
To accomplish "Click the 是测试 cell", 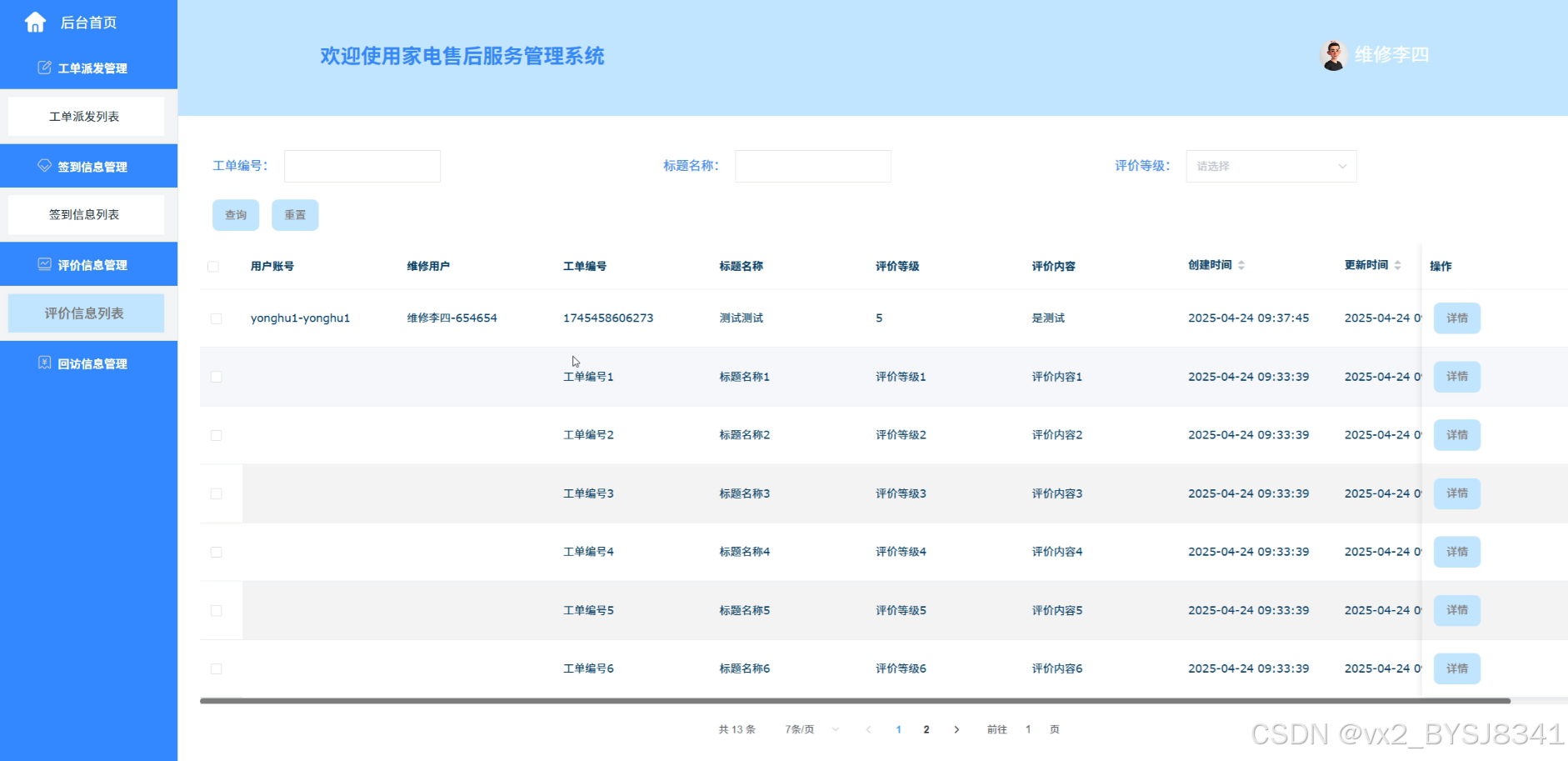I will point(1048,318).
